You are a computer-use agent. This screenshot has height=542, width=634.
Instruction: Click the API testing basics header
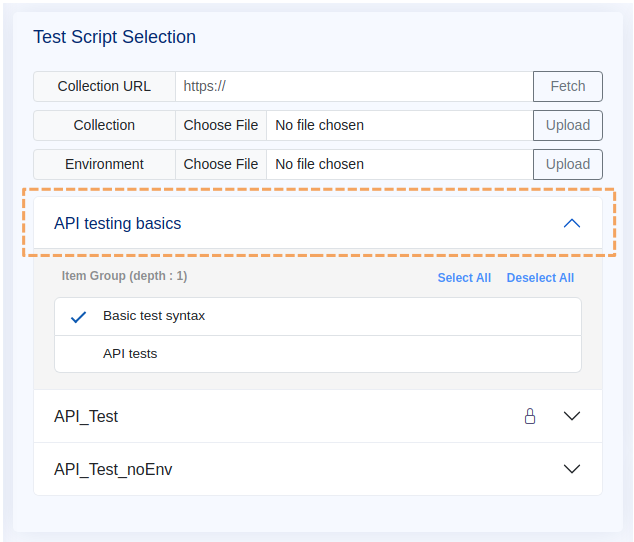point(318,223)
